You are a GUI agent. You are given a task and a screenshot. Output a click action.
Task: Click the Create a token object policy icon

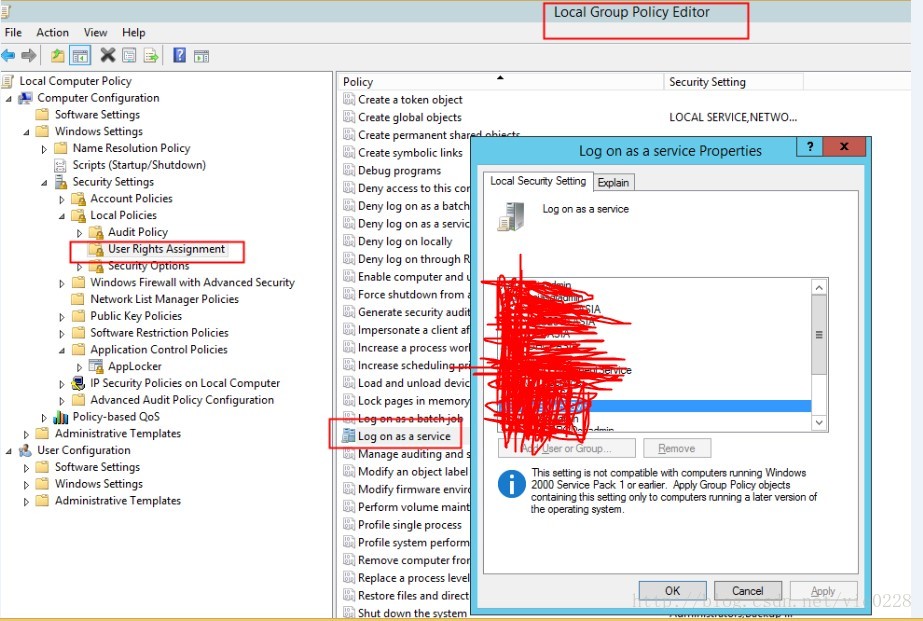coord(349,99)
